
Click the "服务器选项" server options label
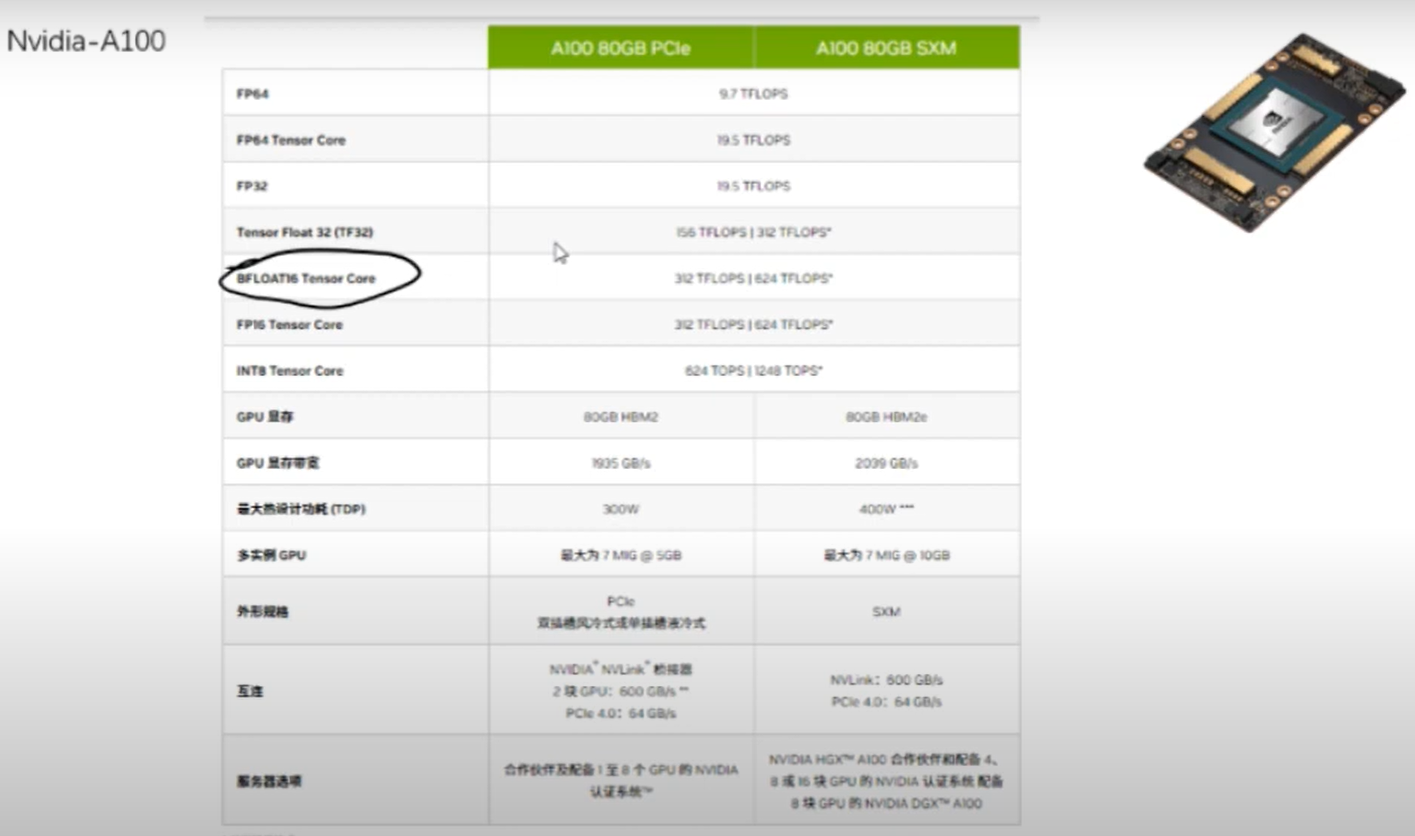click(x=269, y=781)
